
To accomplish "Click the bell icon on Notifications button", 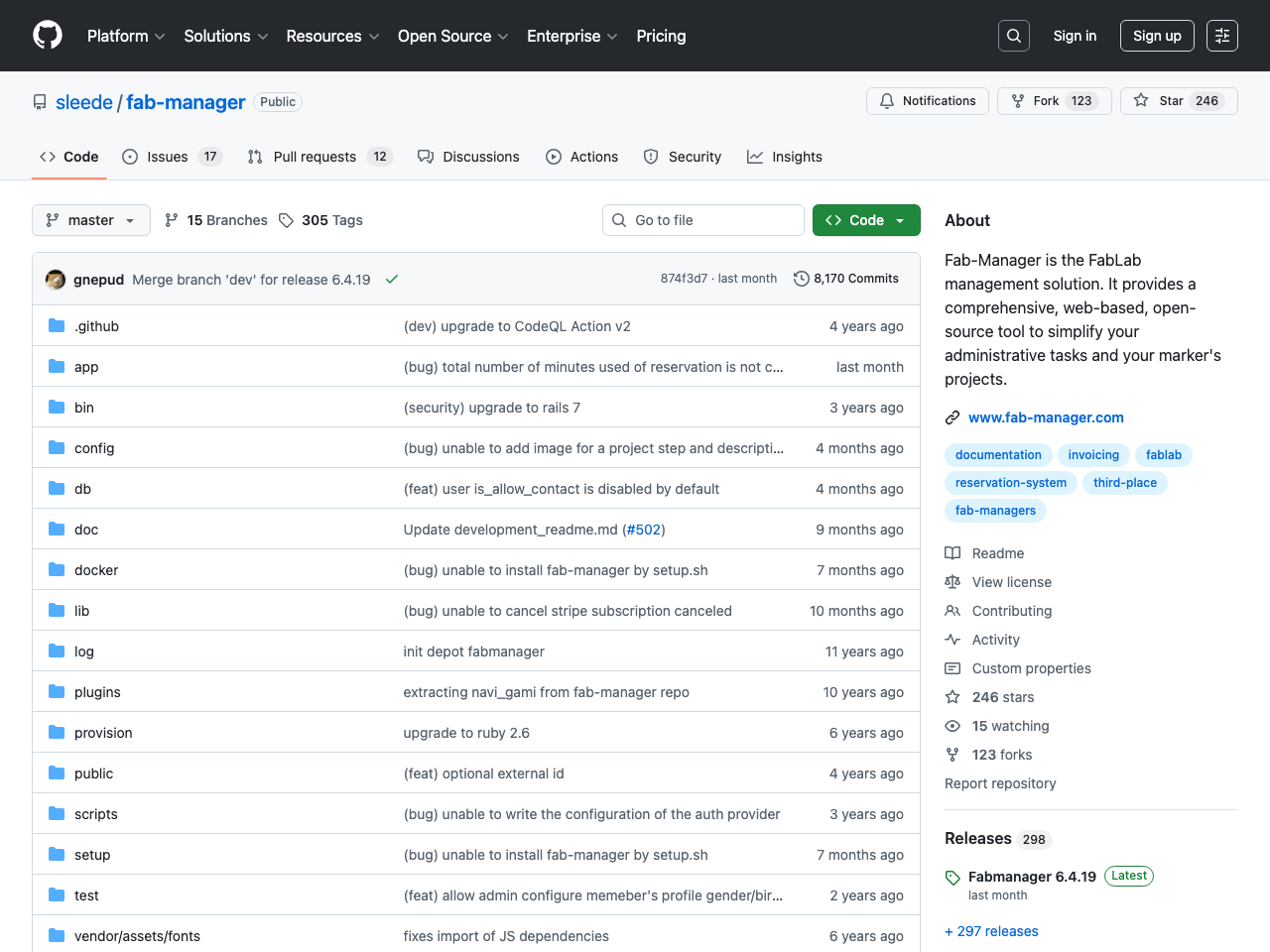I will click(887, 100).
